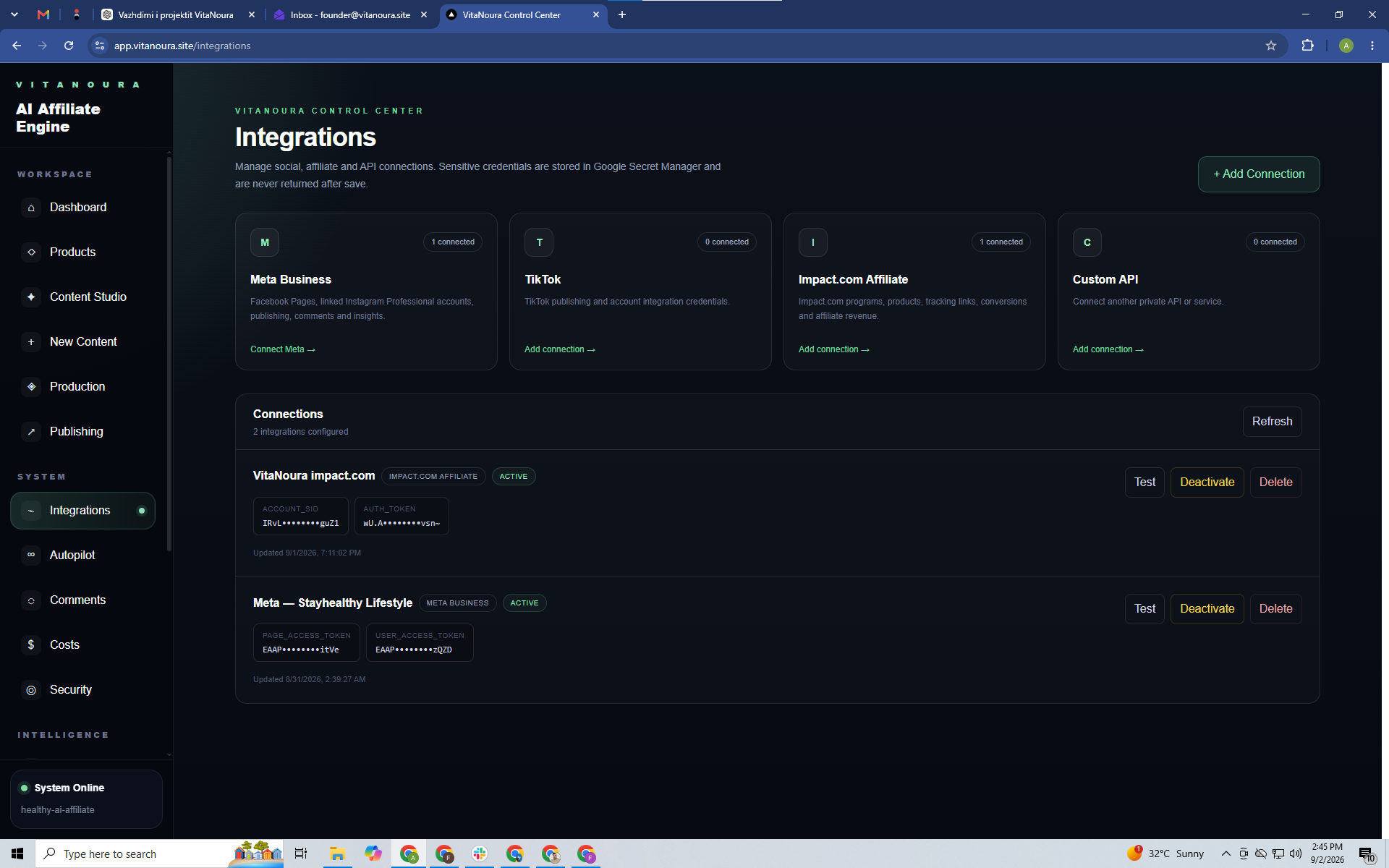The width and height of the screenshot is (1389, 868).
Task: Open Slack from the taskbar
Action: pos(480,854)
